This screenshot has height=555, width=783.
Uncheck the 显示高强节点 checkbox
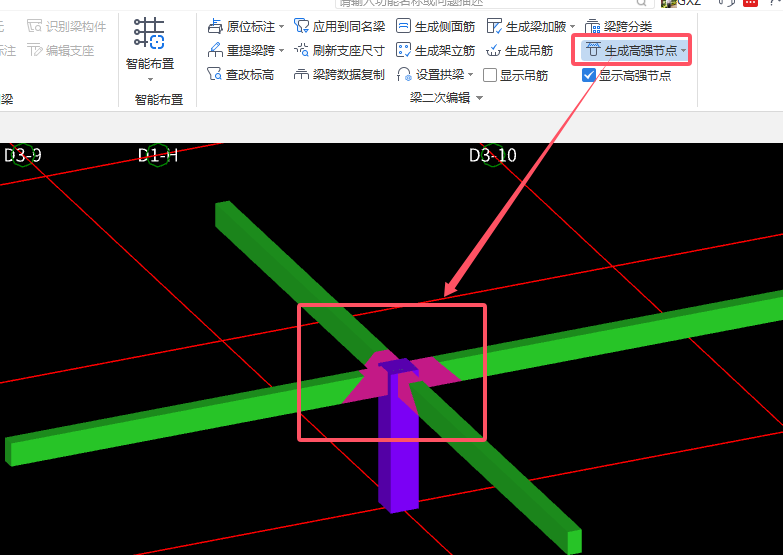coord(588,75)
